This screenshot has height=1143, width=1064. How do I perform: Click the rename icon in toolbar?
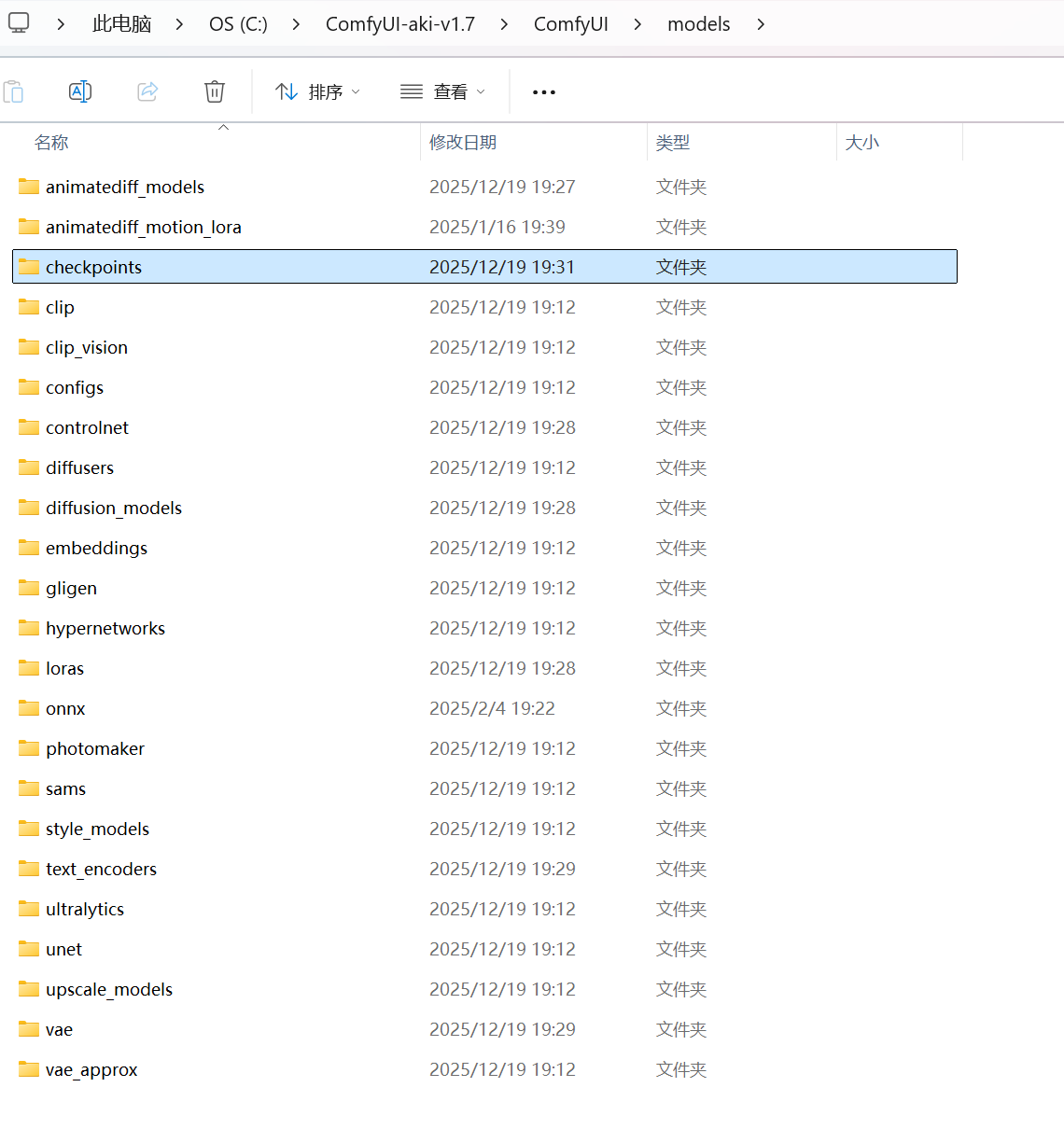tap(80, 91)
